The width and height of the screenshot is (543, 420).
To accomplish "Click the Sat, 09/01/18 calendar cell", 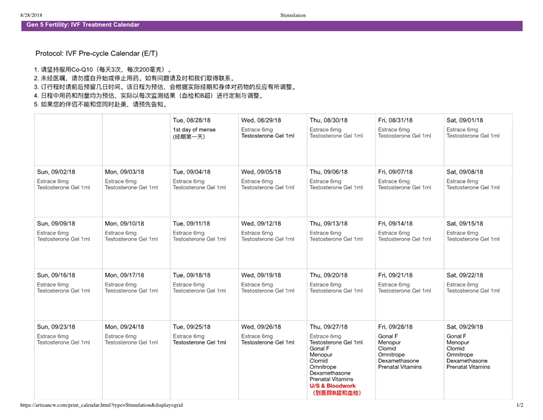I will click(478, 139).
